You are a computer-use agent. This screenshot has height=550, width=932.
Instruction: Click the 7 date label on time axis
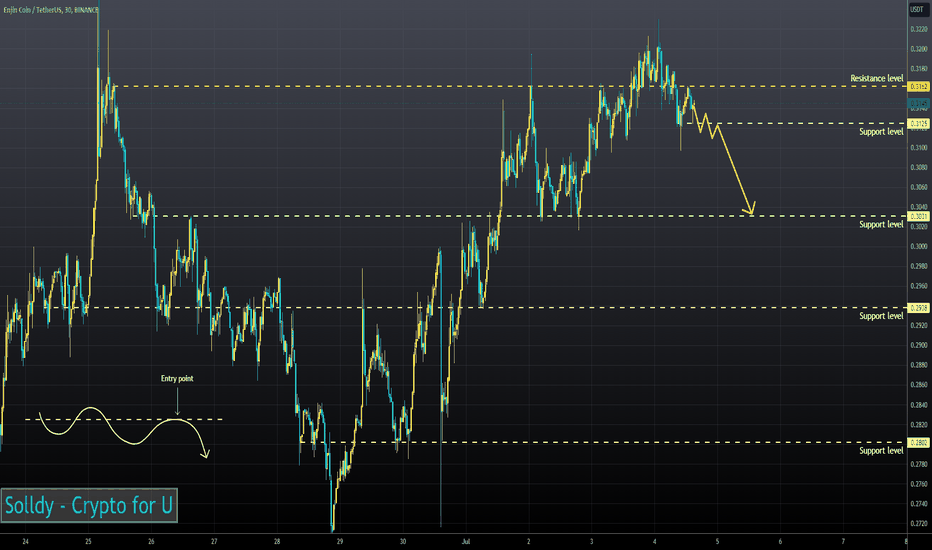(843, 542)
